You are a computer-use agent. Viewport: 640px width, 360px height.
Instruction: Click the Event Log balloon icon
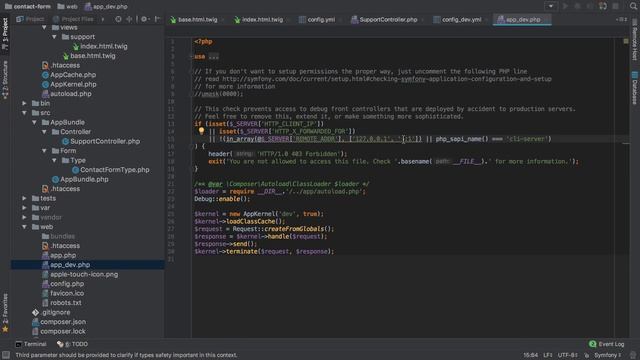click(x=593, y=344)
